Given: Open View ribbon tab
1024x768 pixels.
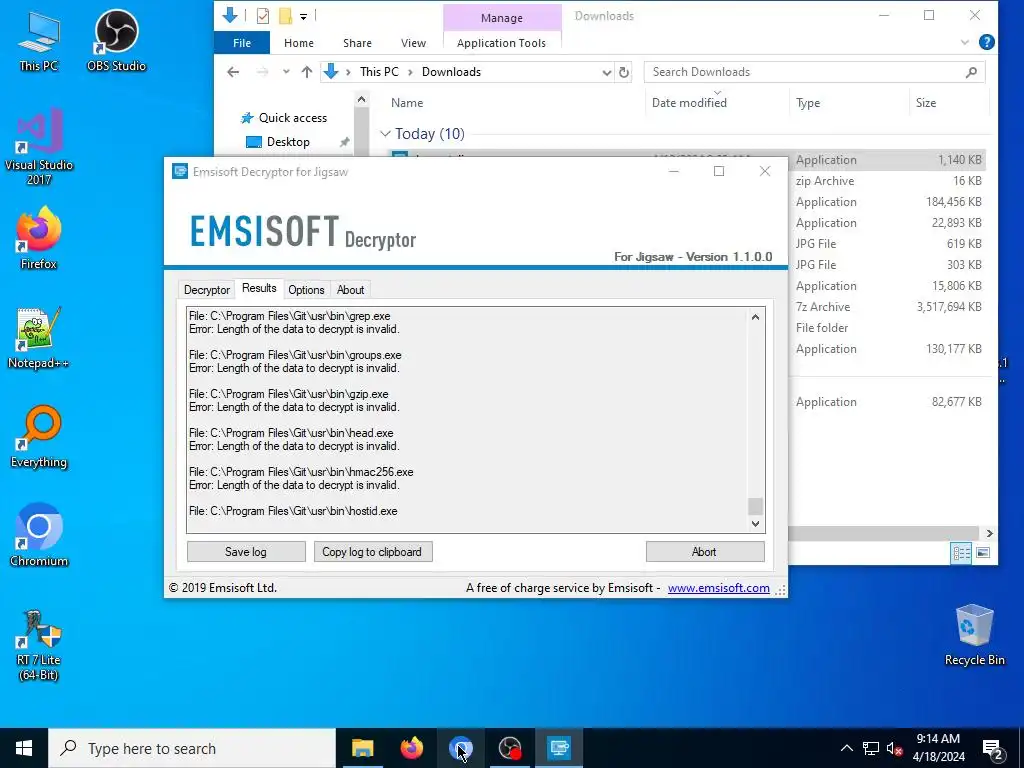Looking at the screenshot, I should [413, 42].
